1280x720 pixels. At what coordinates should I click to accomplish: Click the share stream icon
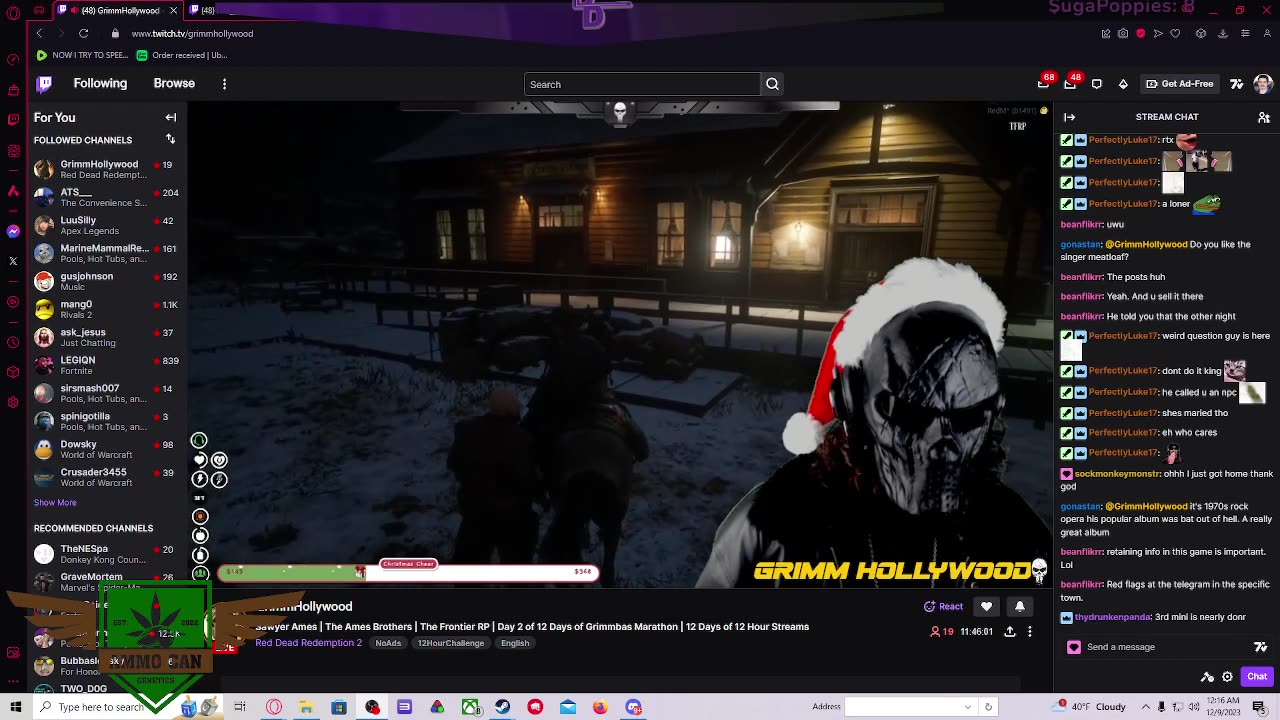(x=1010, y=631)
